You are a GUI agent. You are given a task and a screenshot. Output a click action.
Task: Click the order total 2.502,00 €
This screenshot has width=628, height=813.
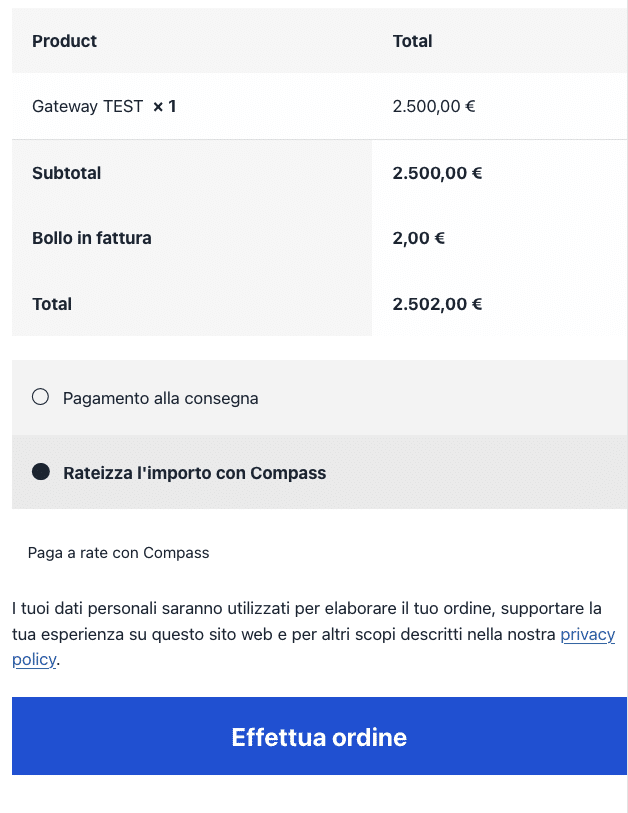click(x=437, y=304)
